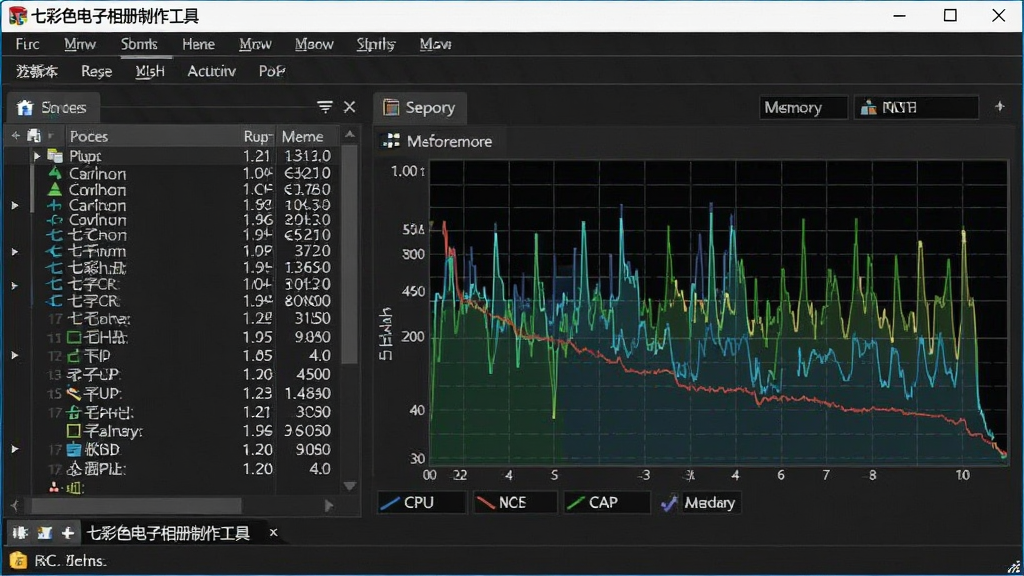Click the plus icon in the bottom tab bar
Viewport: 1024px width, 576px height.
(68, 533)
